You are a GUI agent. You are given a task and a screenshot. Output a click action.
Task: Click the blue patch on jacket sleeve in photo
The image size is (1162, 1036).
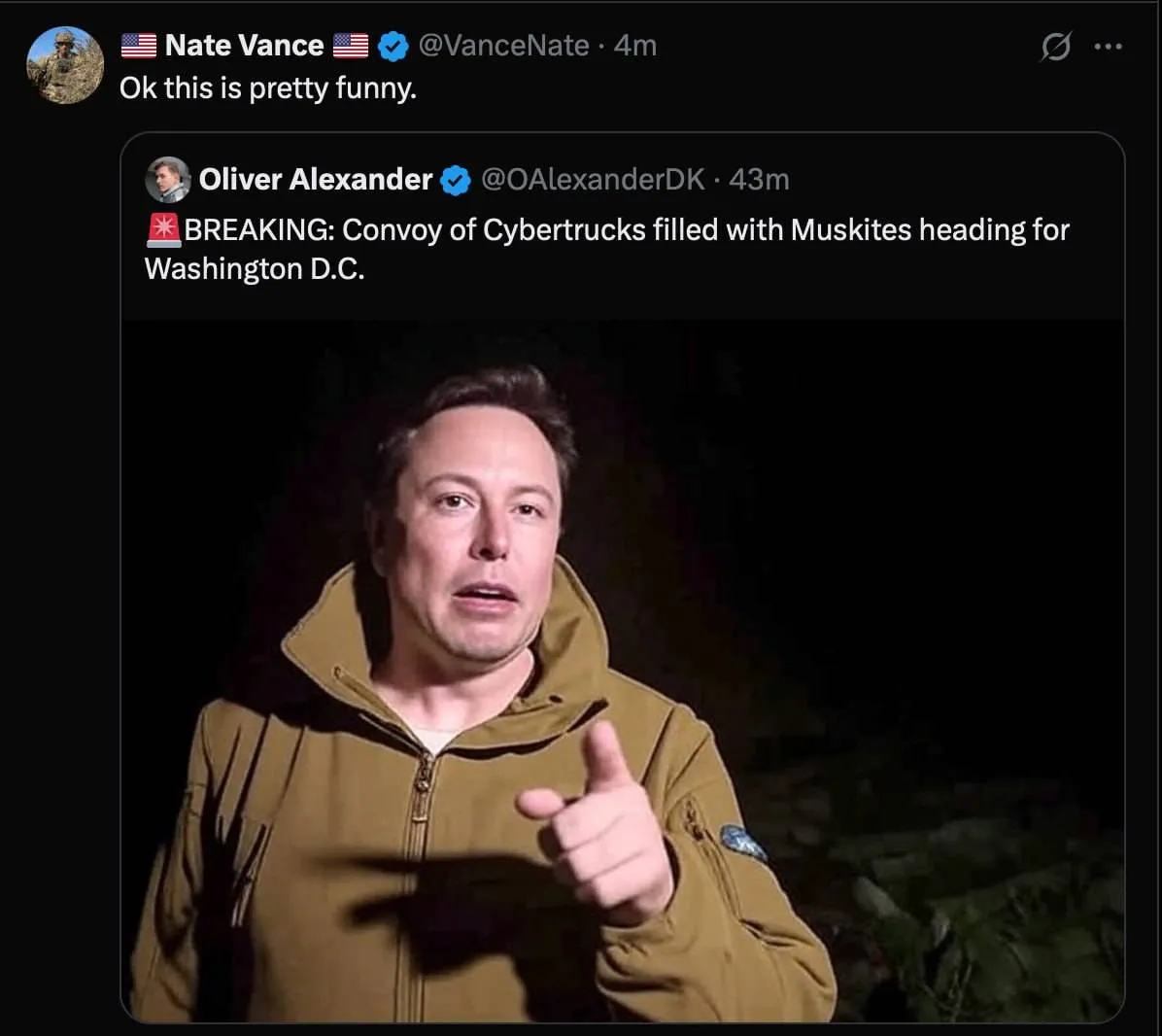coord(743,842)
